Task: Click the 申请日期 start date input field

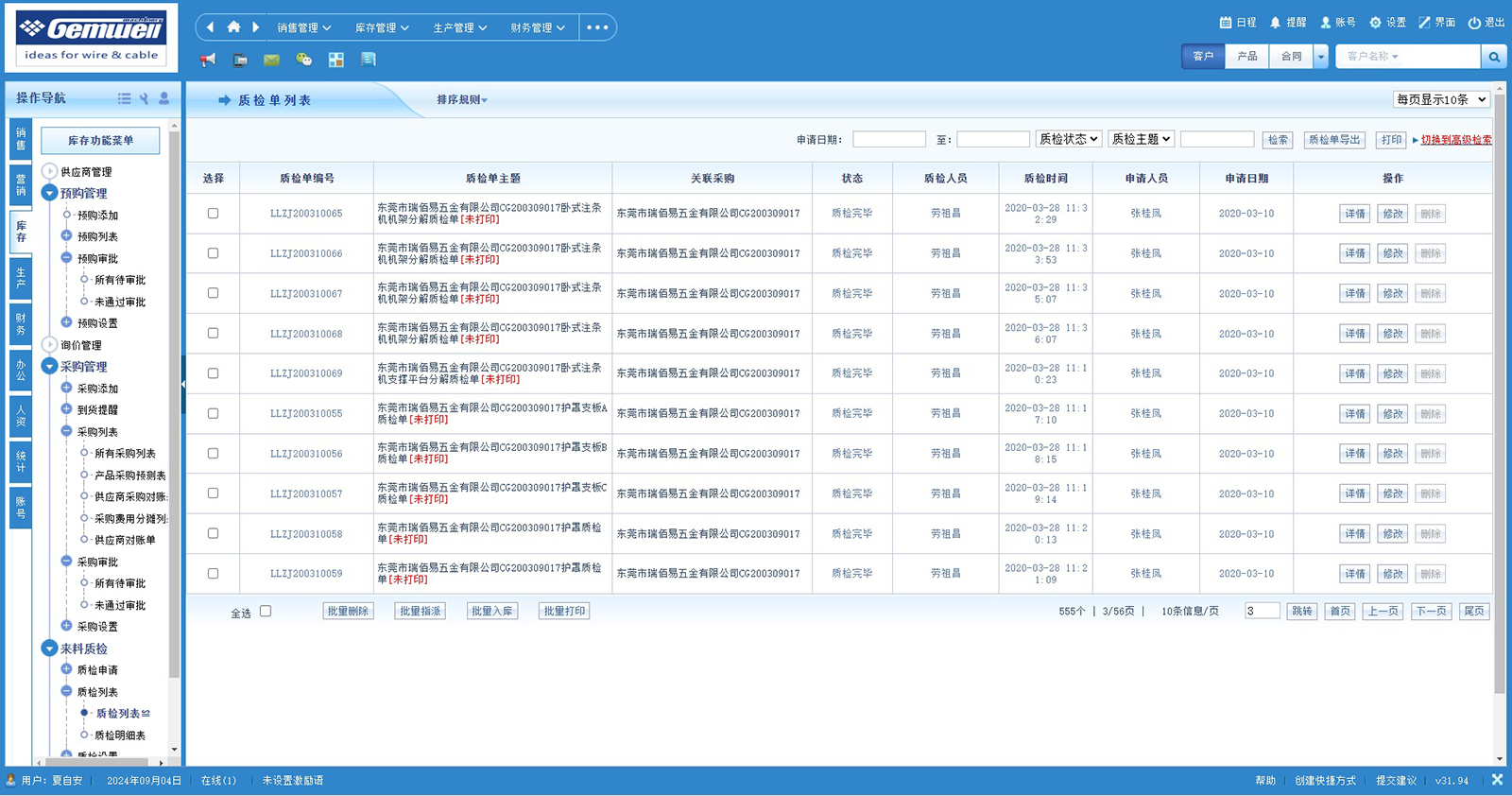Action: (888, 140)
